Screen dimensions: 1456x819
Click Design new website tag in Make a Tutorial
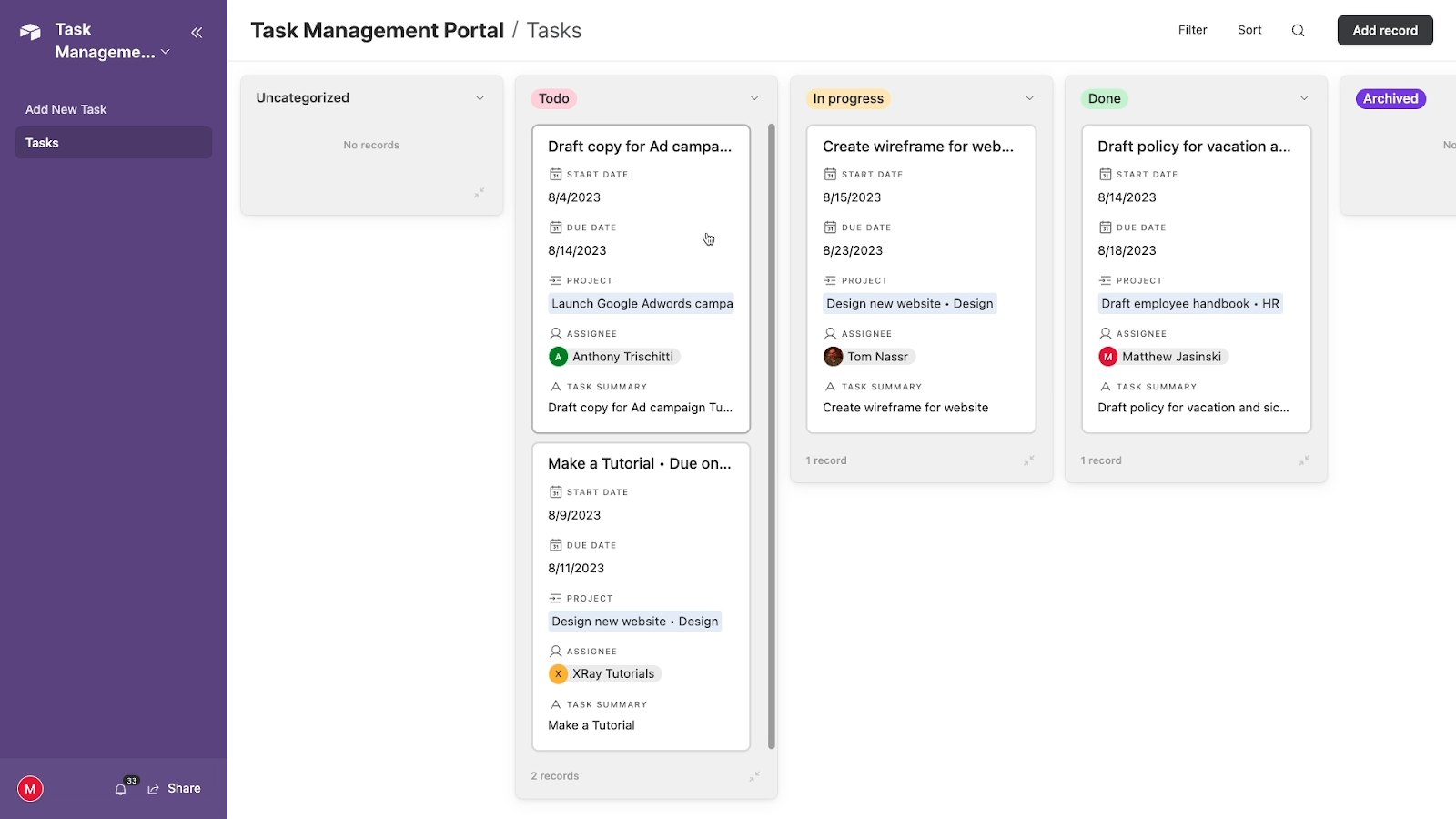[635, 622]
